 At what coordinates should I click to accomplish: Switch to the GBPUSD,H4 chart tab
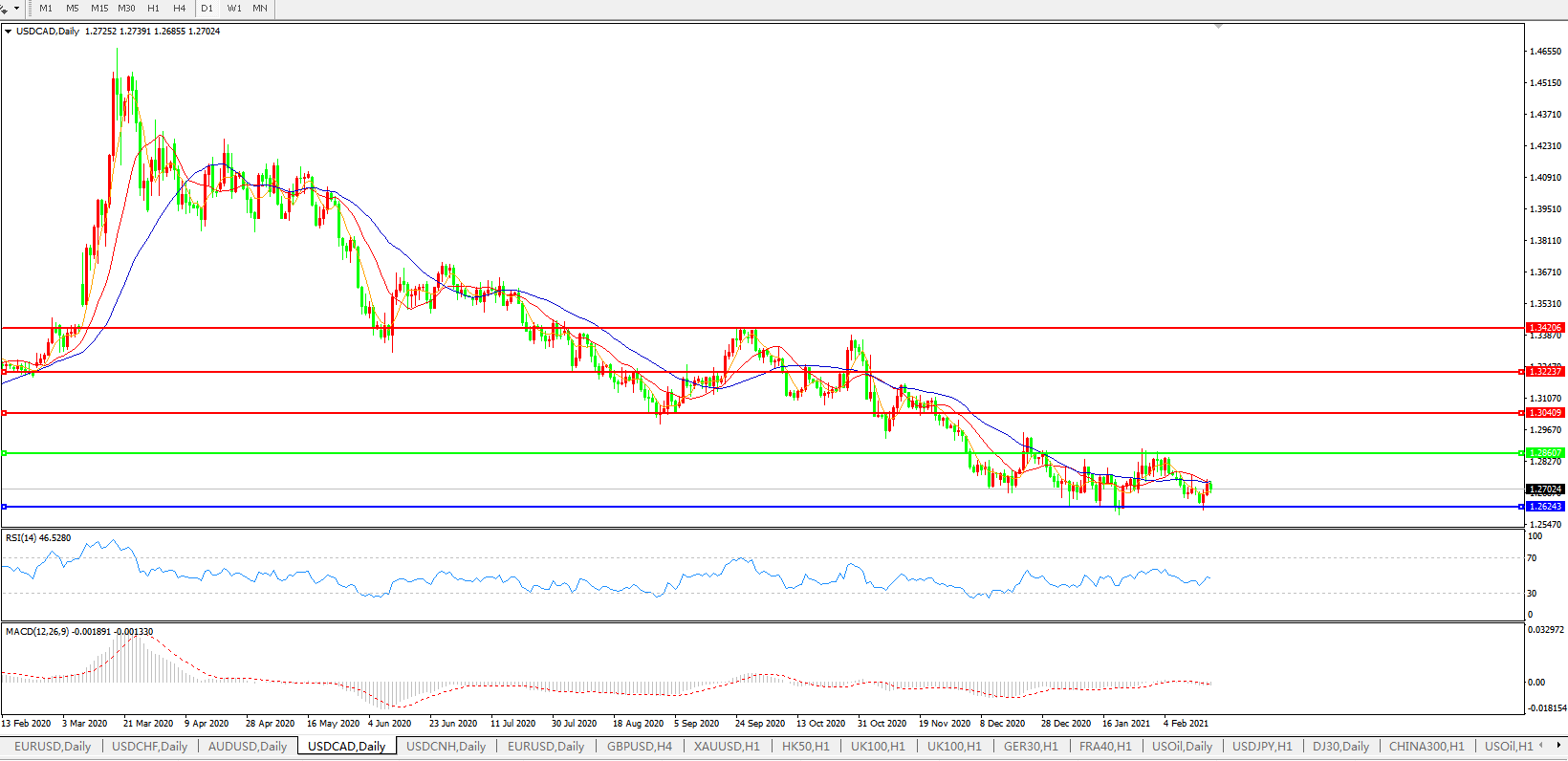click(639, 747)
